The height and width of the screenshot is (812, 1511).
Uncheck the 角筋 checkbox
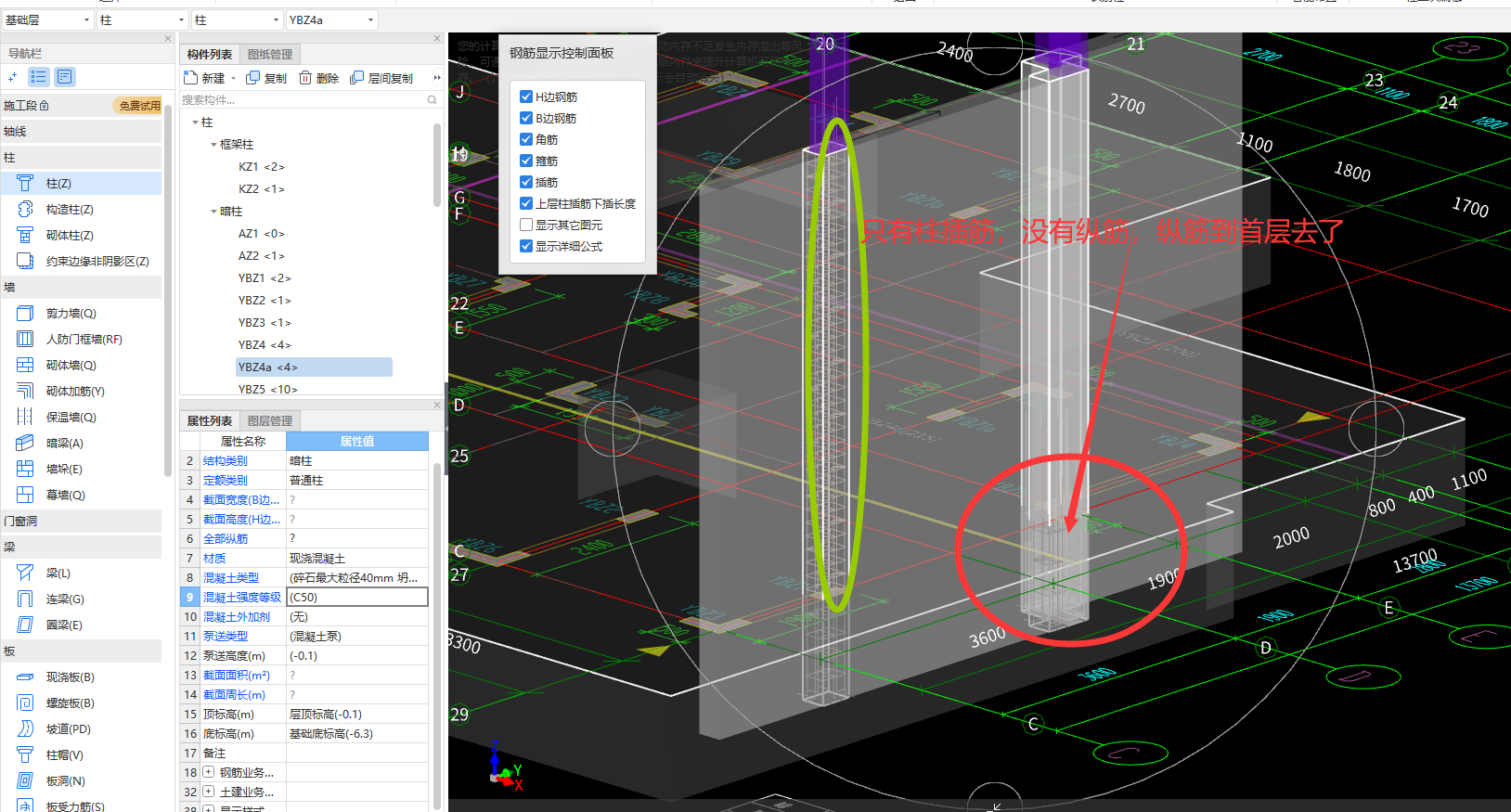[526, 139]
